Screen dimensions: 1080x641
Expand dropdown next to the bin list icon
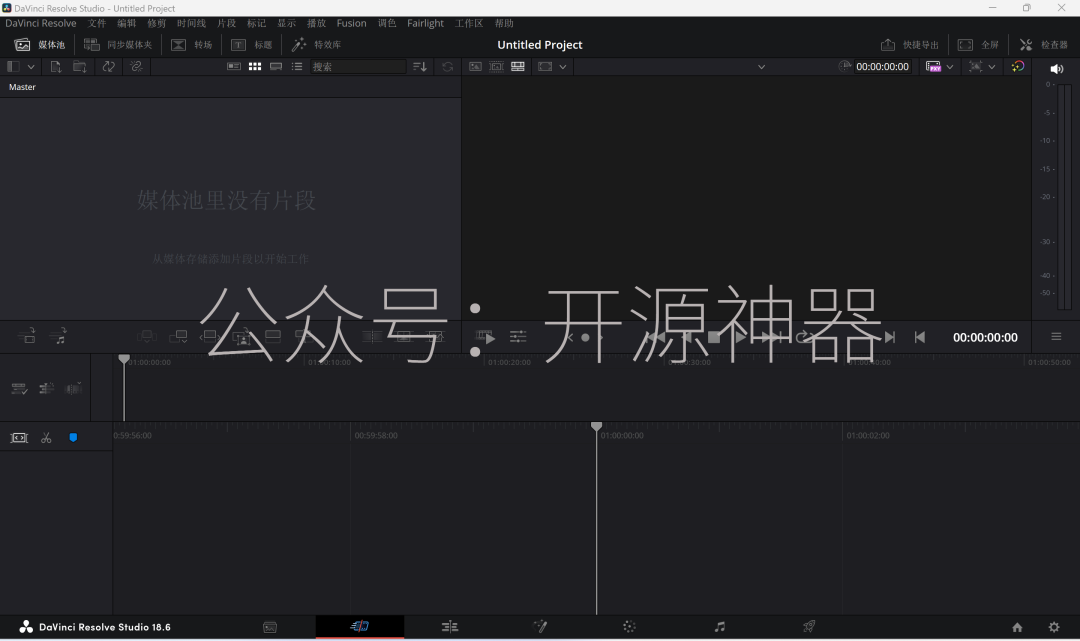pos(31,67)
